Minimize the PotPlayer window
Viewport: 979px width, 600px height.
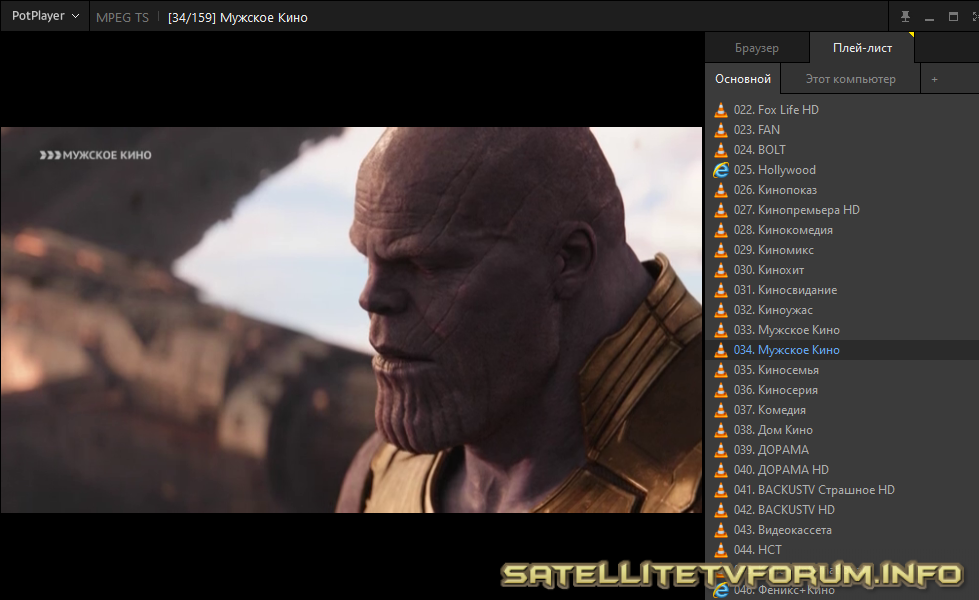[x=929, y=17]
